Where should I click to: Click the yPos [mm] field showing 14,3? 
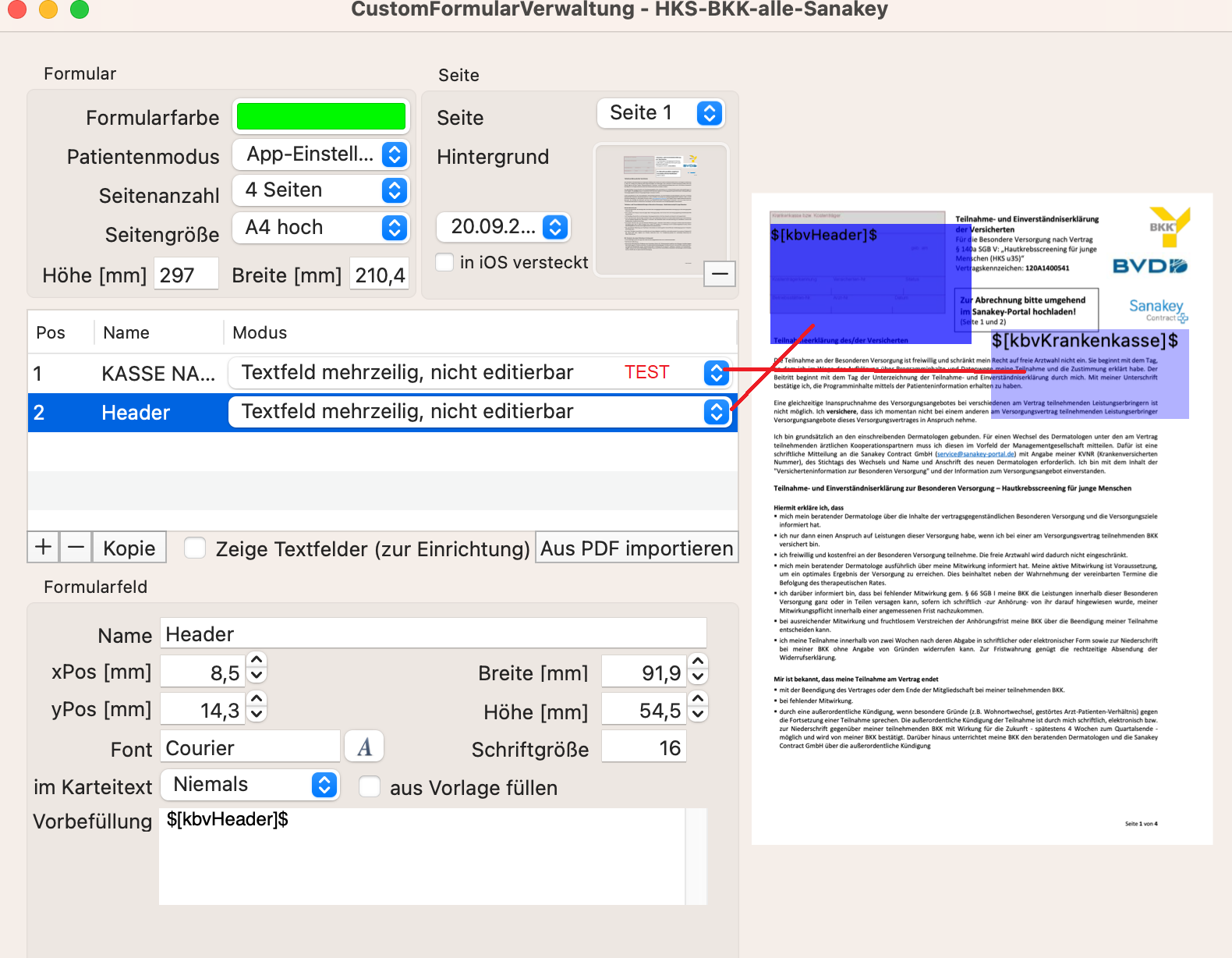point(203,709)
